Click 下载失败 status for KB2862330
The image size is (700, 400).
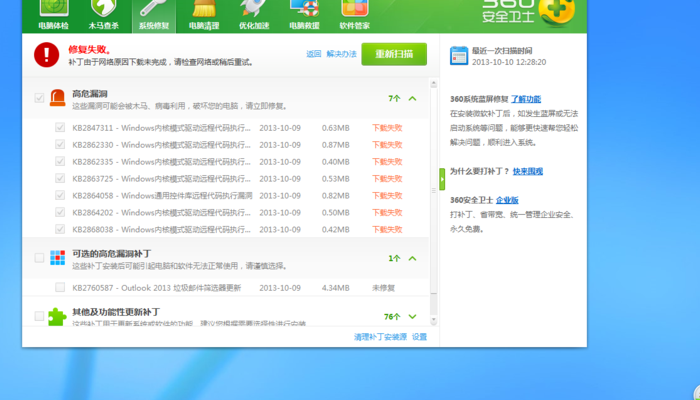click(387, 145)
